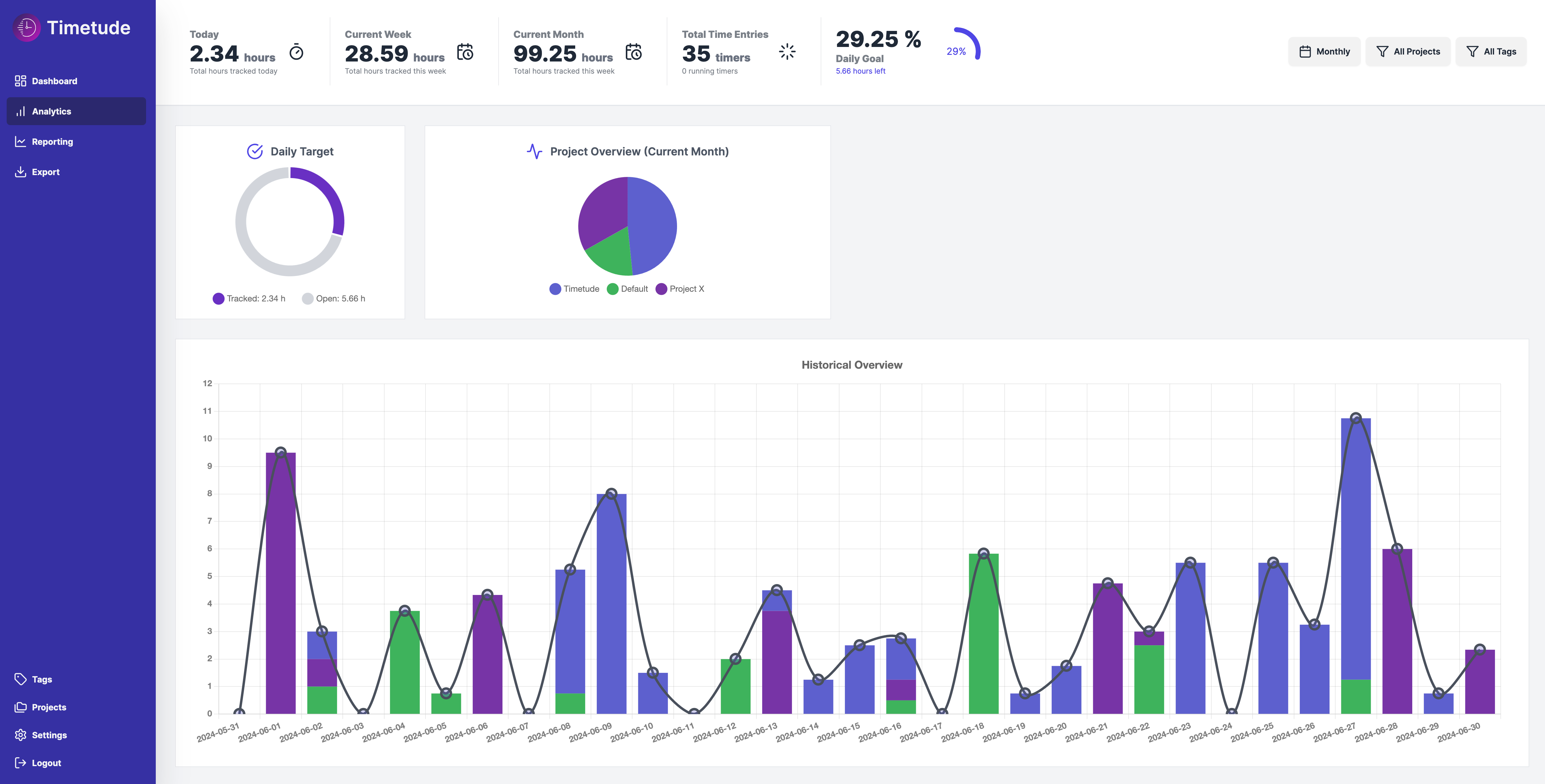Click the Timetude logo icon

pos(27,28)
